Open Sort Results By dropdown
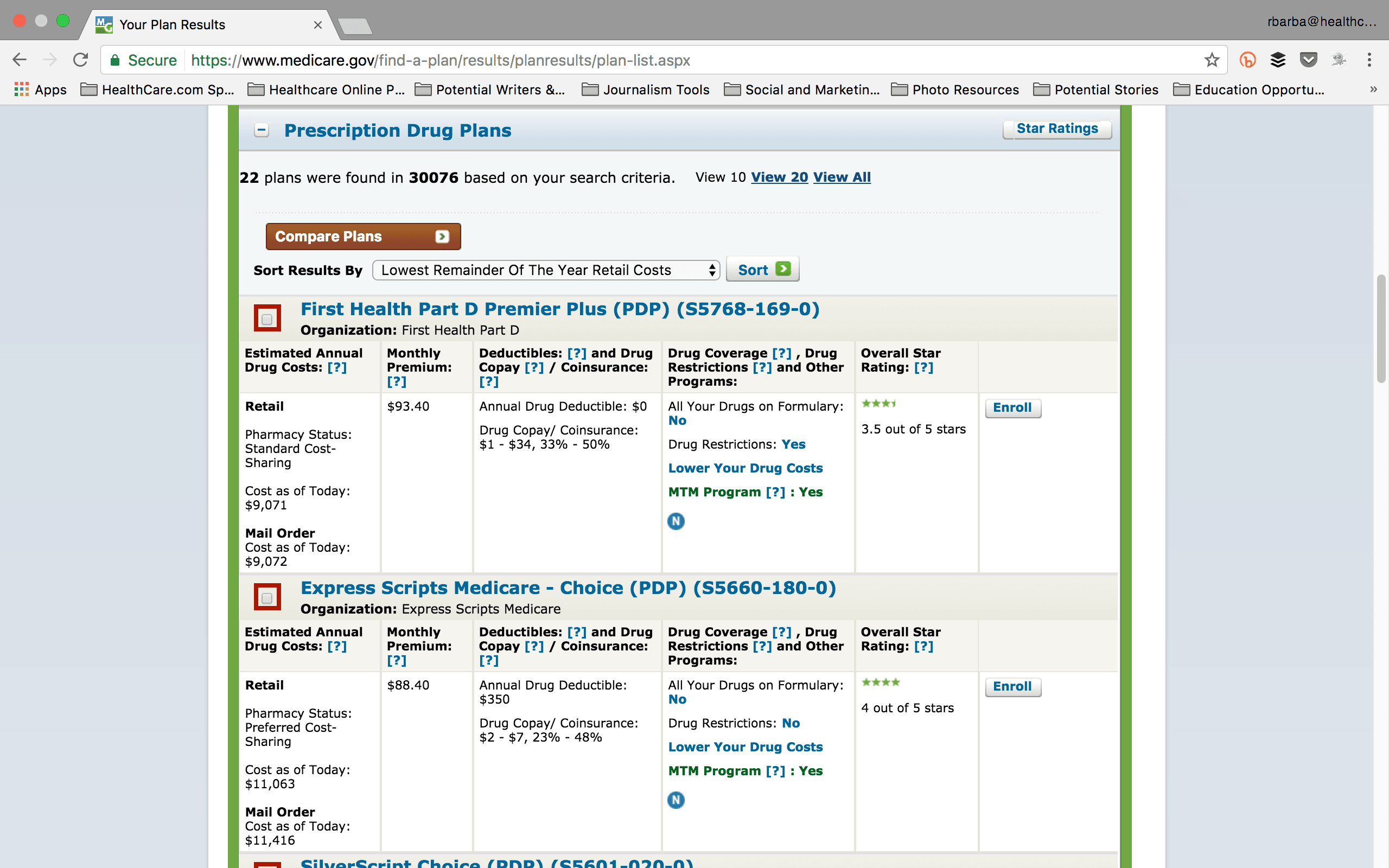Image resolution: width=1389 pixels, height=868 pixels. 546,270
